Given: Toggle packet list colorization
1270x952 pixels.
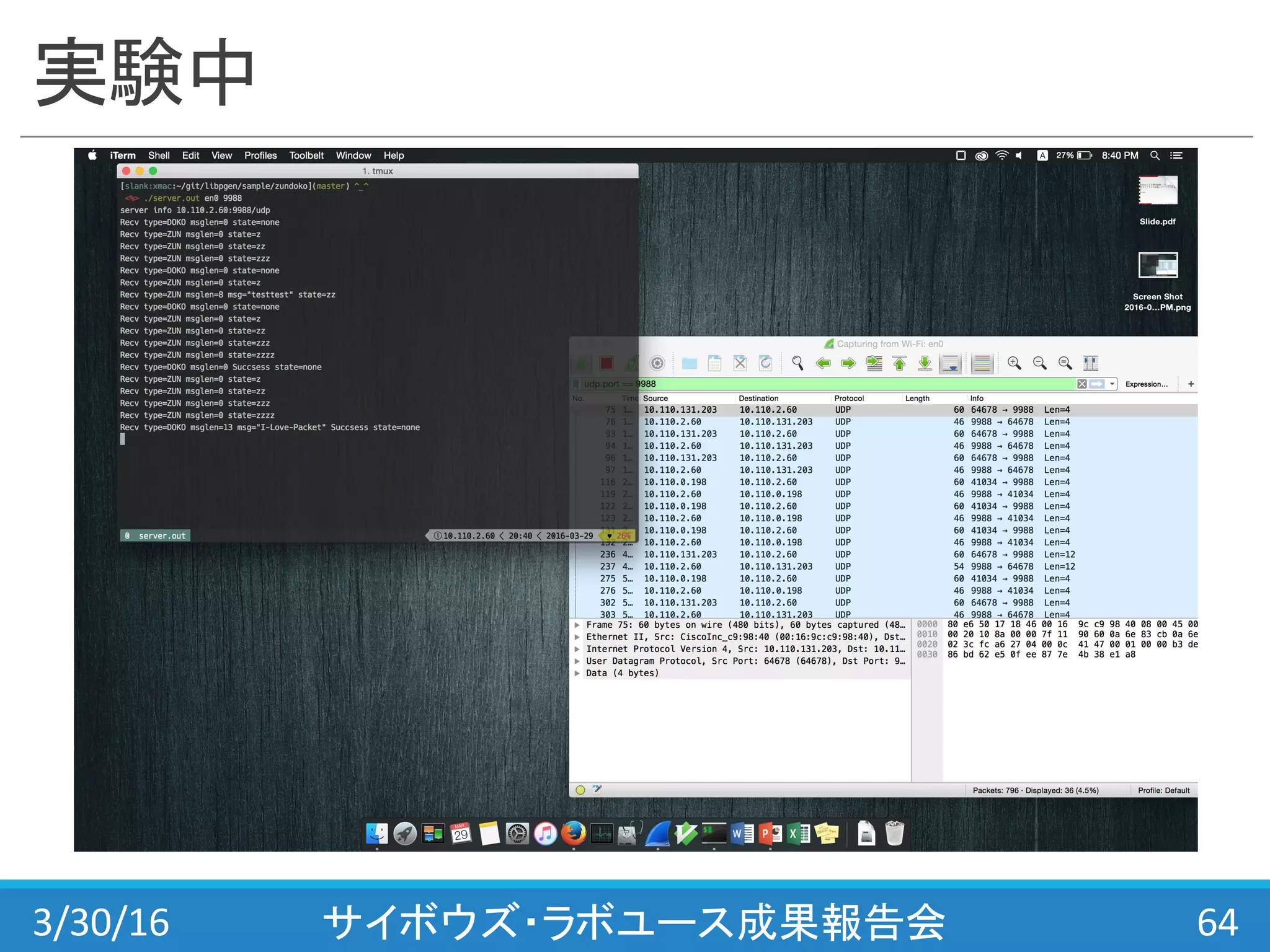Looking at the screenshot, I should [982, 363].
